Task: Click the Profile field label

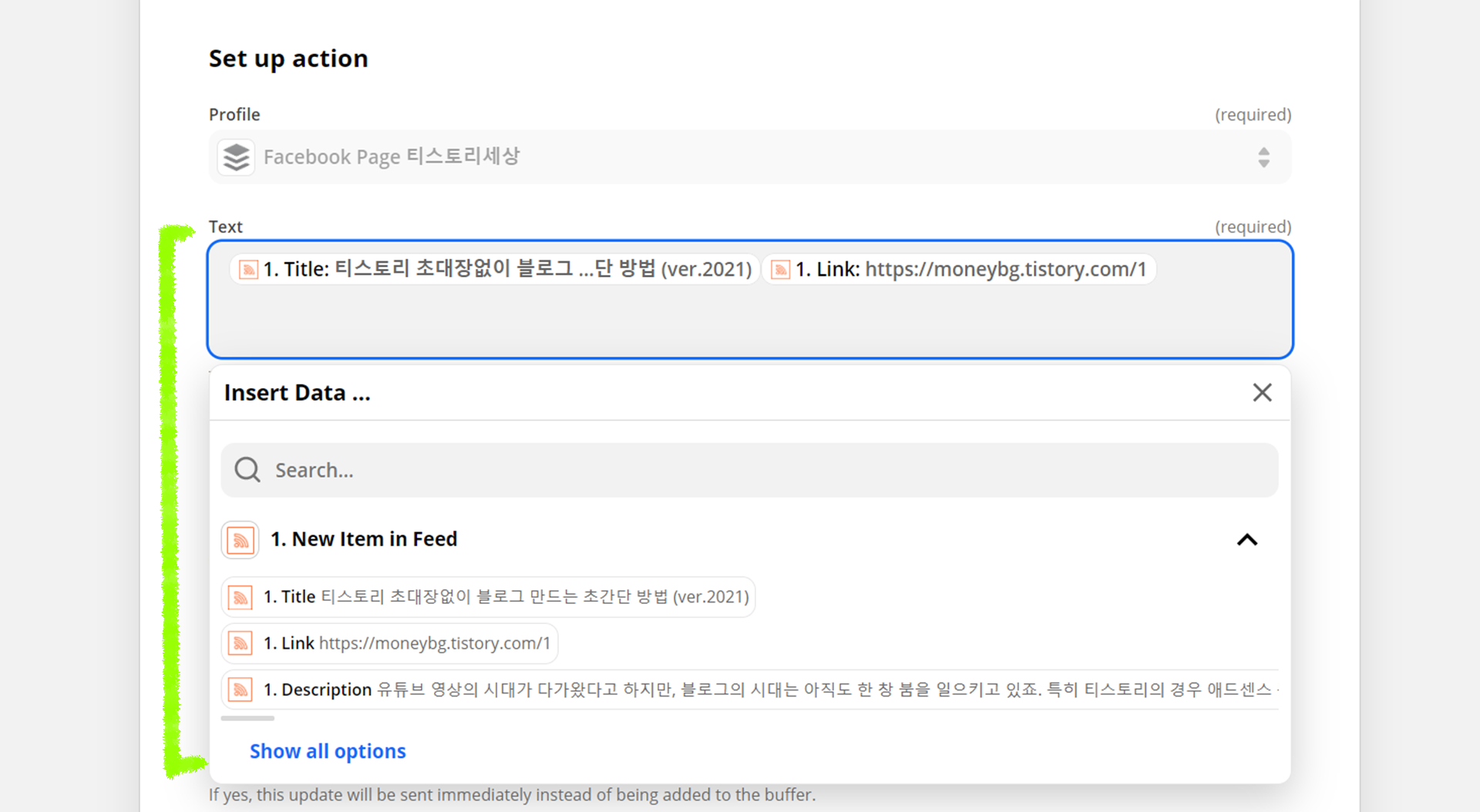Action: pos(234,115)
